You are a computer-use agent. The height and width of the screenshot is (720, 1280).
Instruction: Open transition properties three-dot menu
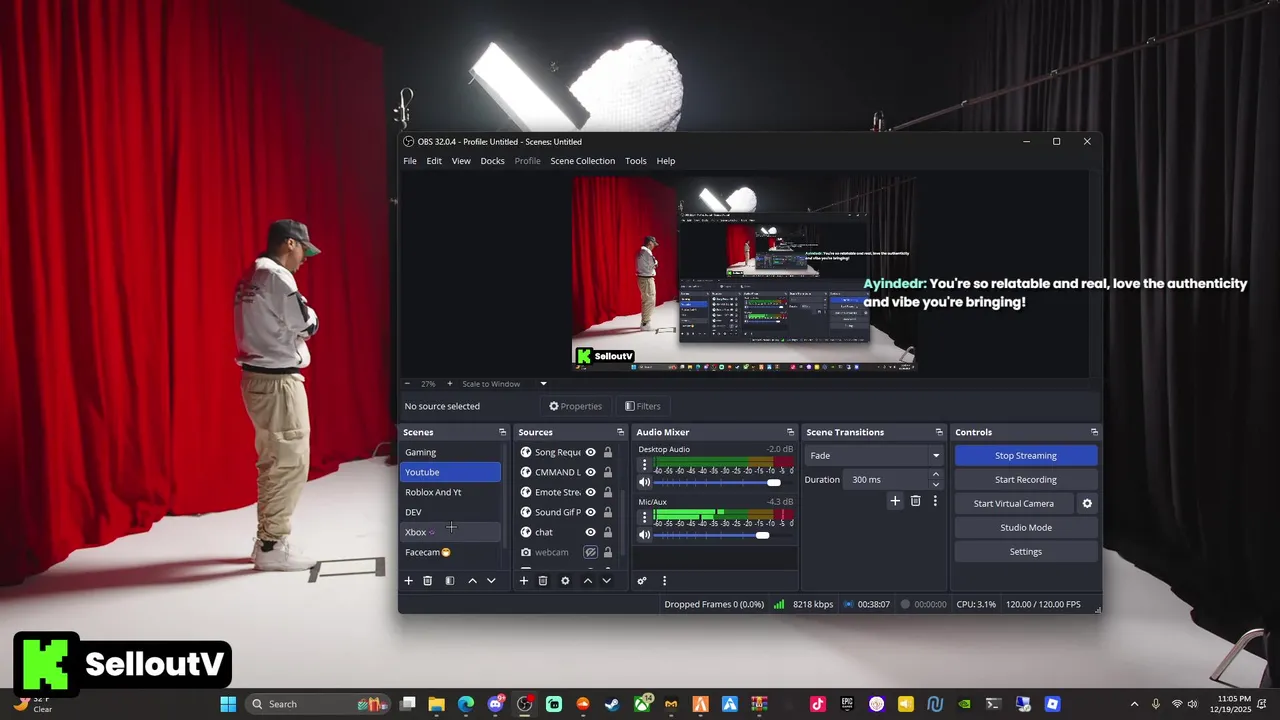point(935,501)
